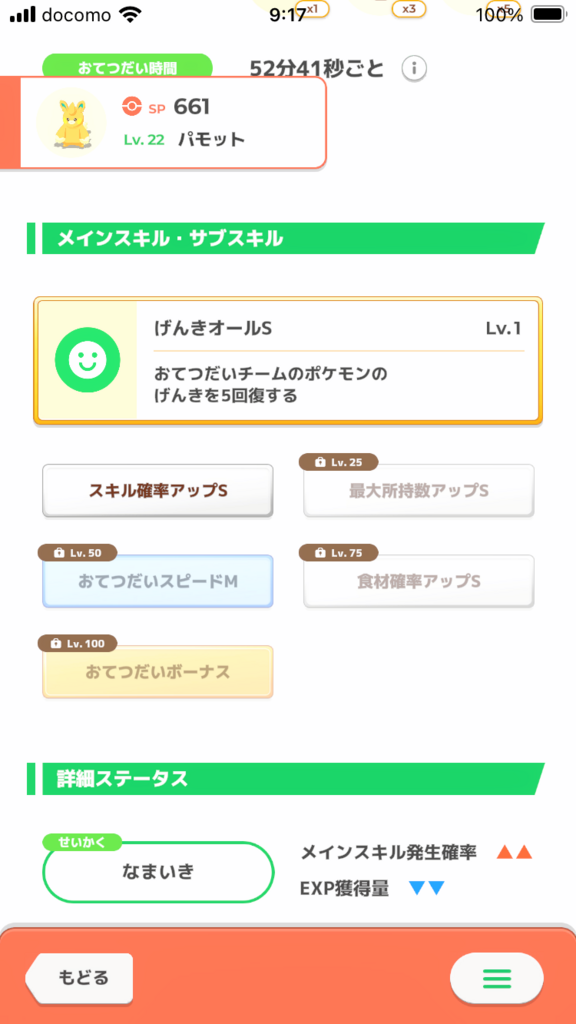
Task: Select the スキル確率アップS sub skill
Action: tap(158, 490)
